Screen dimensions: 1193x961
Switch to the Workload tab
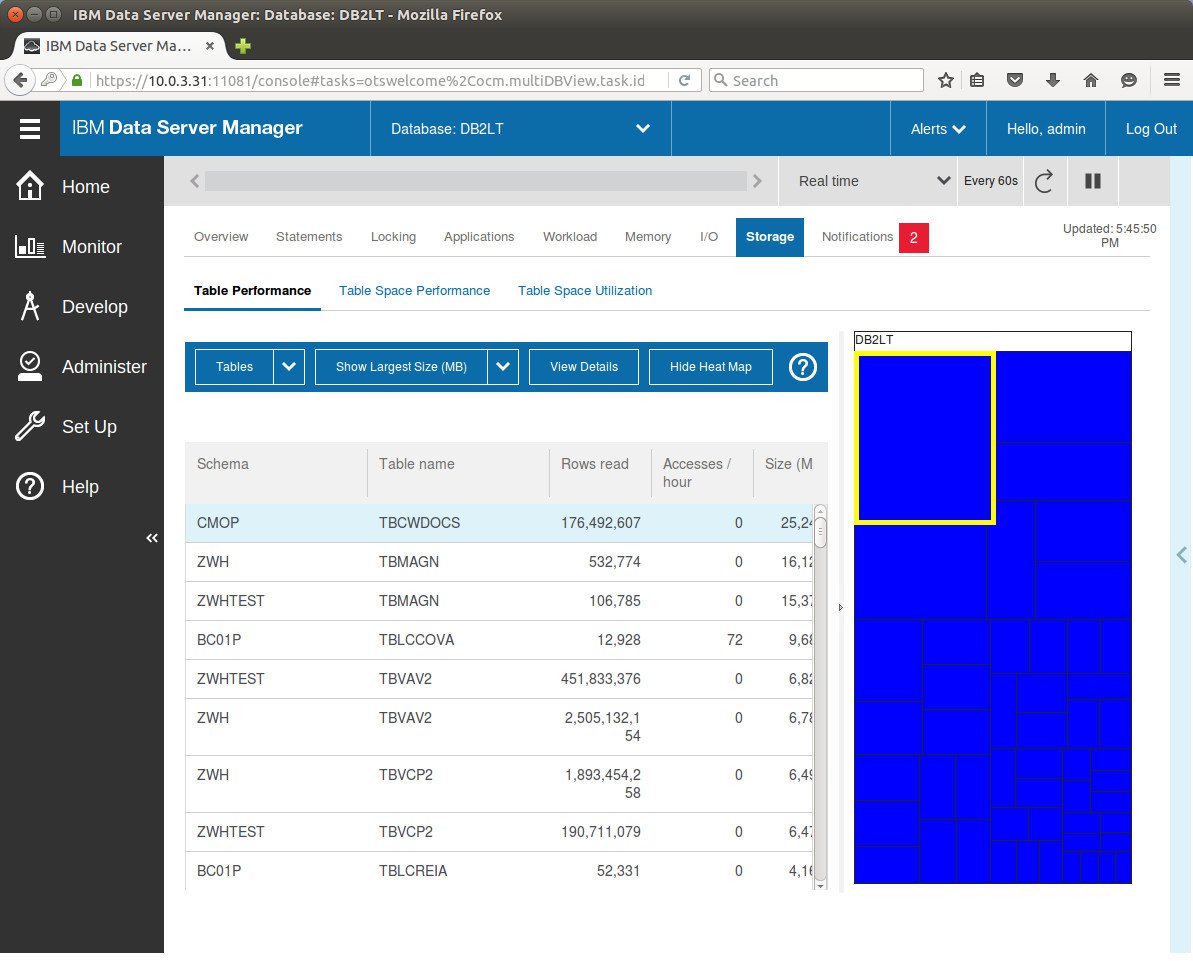tap(570, 237)
